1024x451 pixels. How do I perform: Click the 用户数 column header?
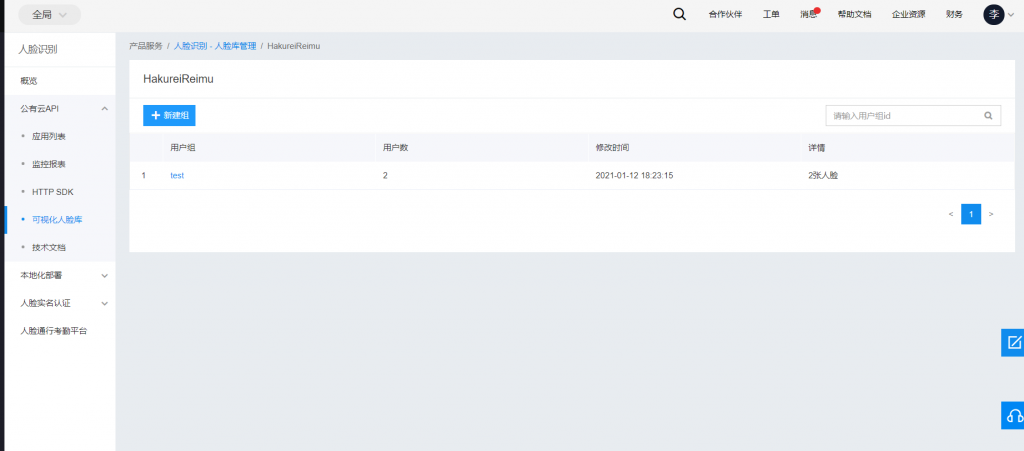(396, 148)
